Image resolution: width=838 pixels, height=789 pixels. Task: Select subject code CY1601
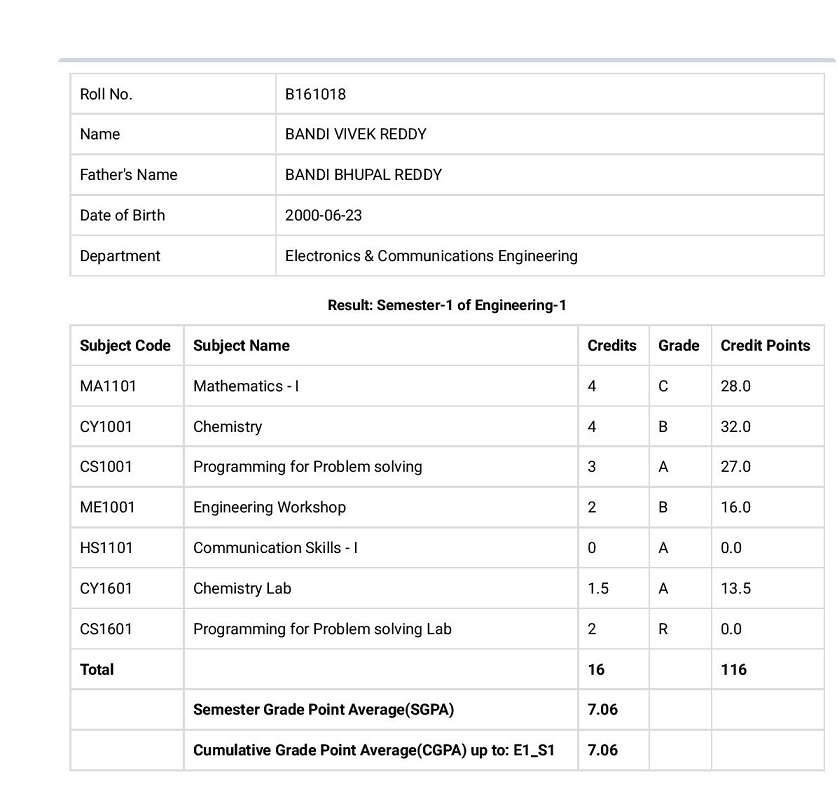tap(106, 589)
